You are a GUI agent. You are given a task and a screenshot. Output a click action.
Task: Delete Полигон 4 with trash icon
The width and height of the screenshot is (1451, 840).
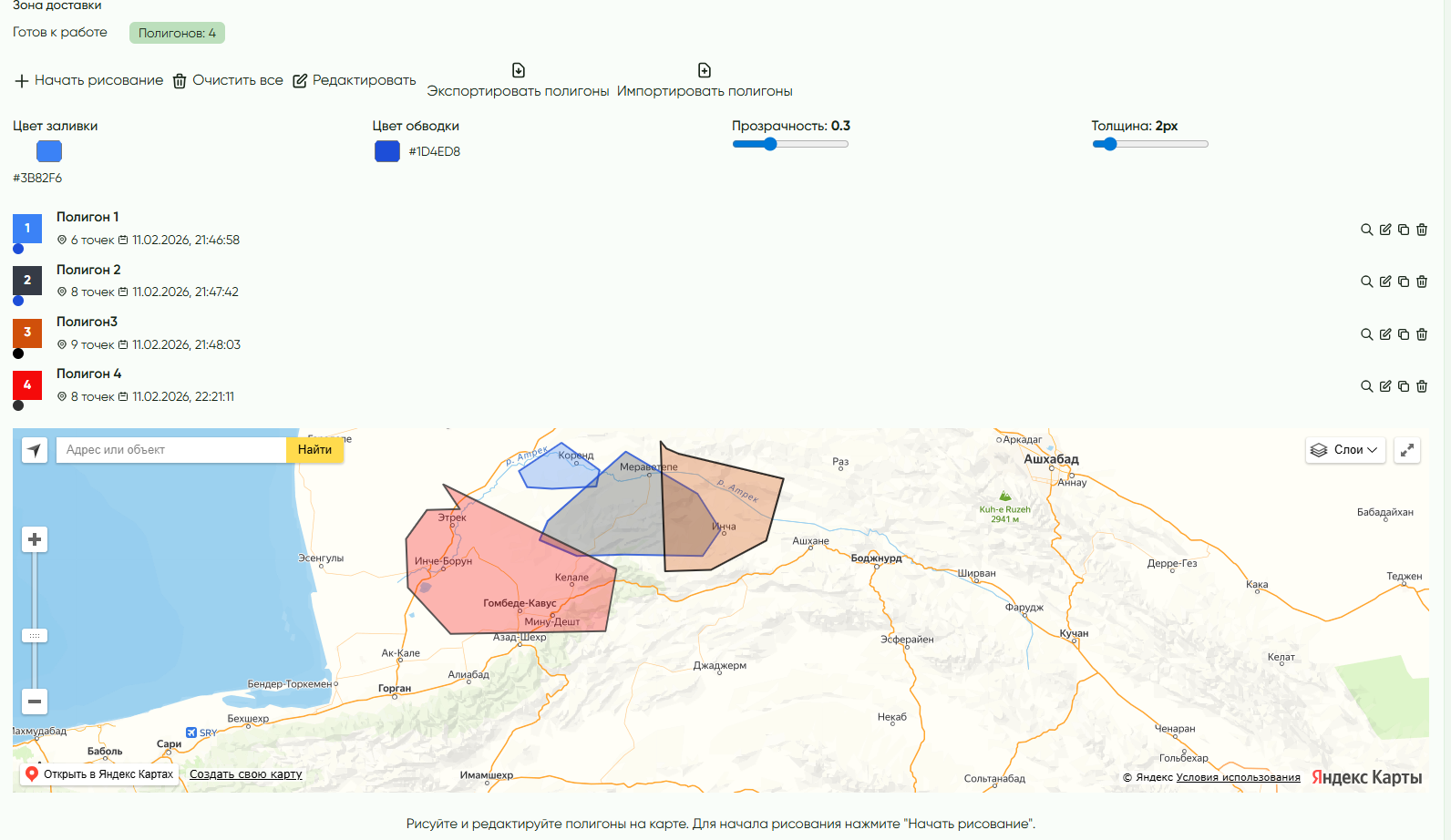pyautogui.click(x=1422, y=386)
